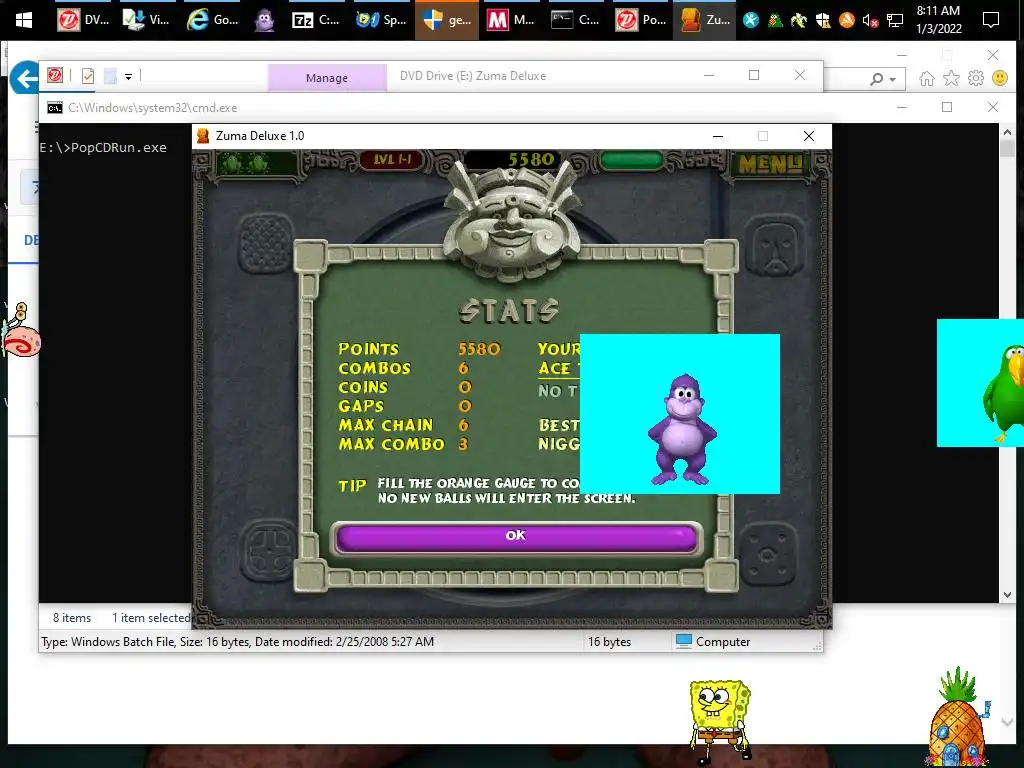Click the Zuma Deluxe 1.0 title icon
This screenshot has width=1024, height=768.
(203, 136)
